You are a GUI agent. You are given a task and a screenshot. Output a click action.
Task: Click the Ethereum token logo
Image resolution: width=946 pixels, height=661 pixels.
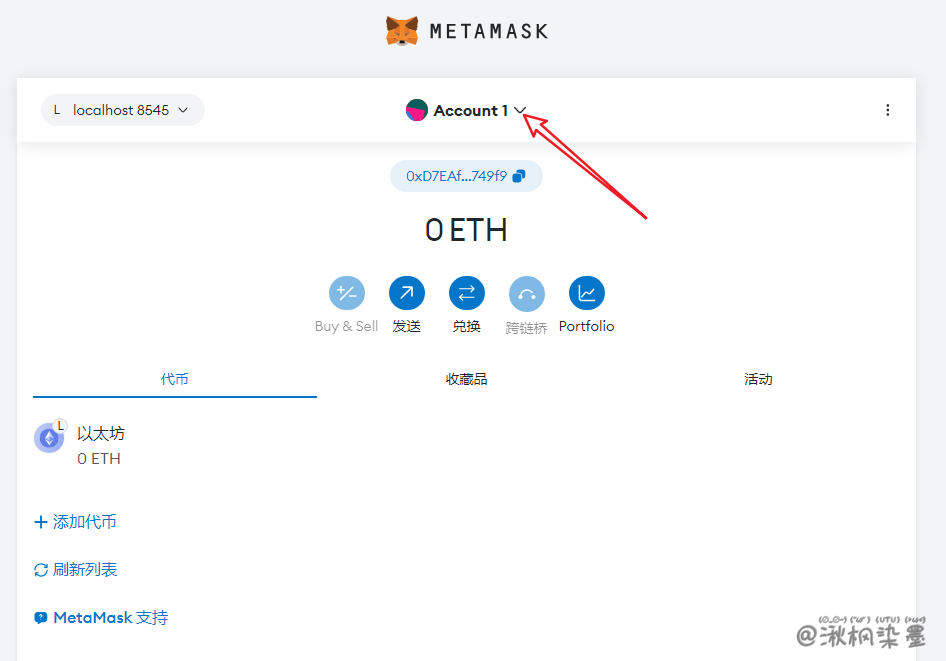click(x=48, y=438)
